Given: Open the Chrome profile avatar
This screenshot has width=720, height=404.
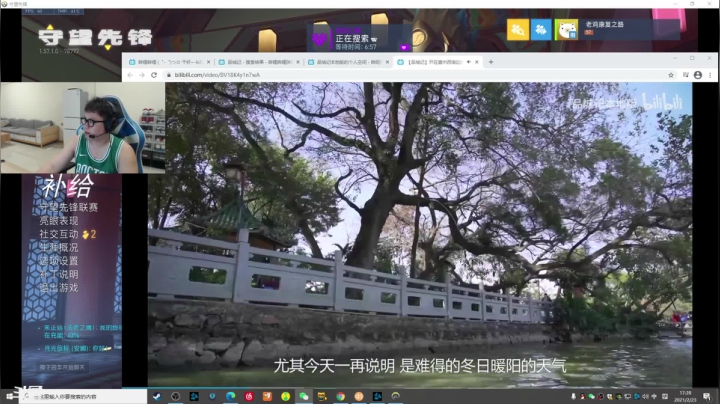Looking at the screenshot, I should tap(698, 75).
